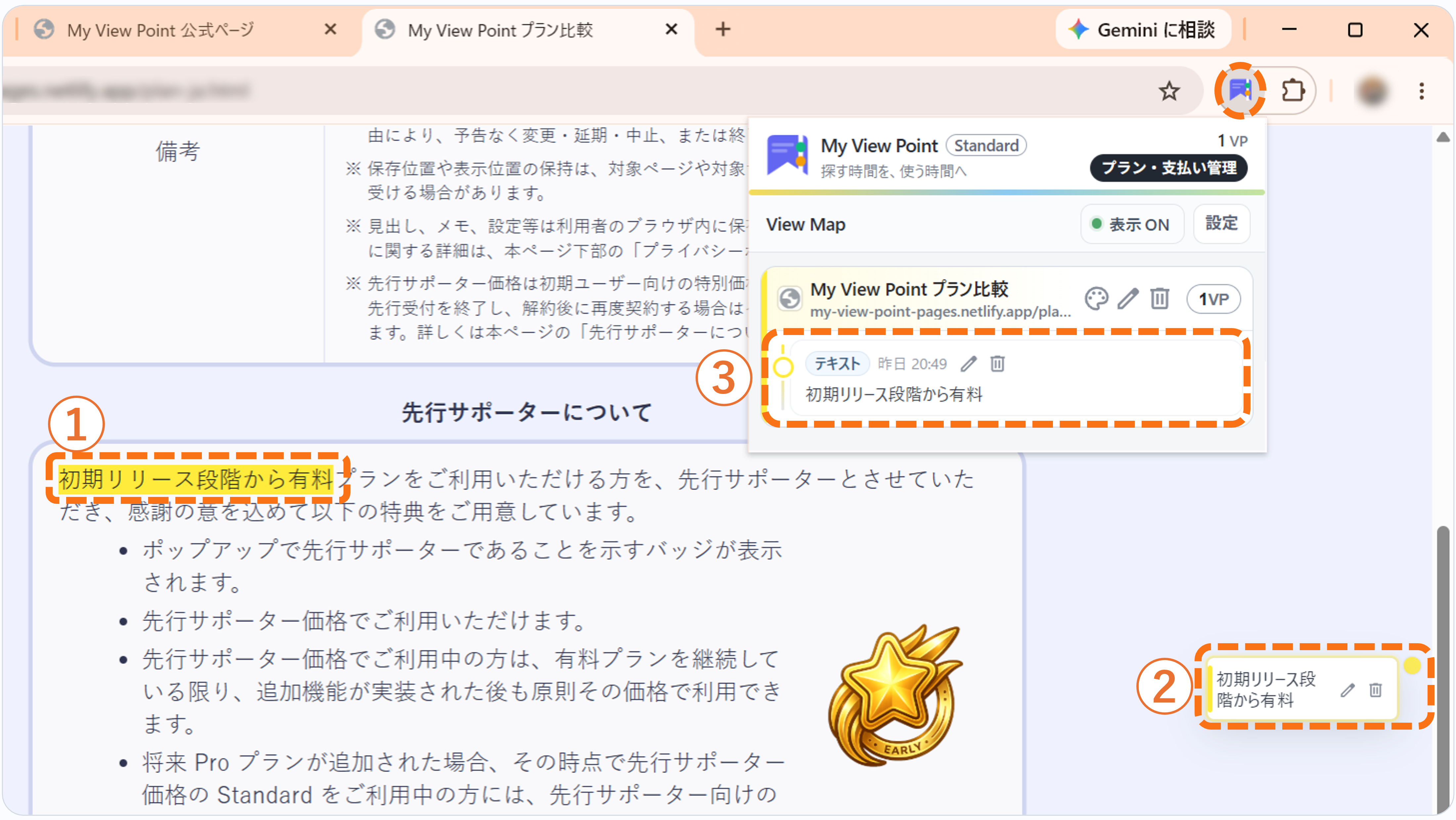Edit the My View Point プラン比較 page title
Viewport: 1456px width, 820px height.
coord(1128,299)
